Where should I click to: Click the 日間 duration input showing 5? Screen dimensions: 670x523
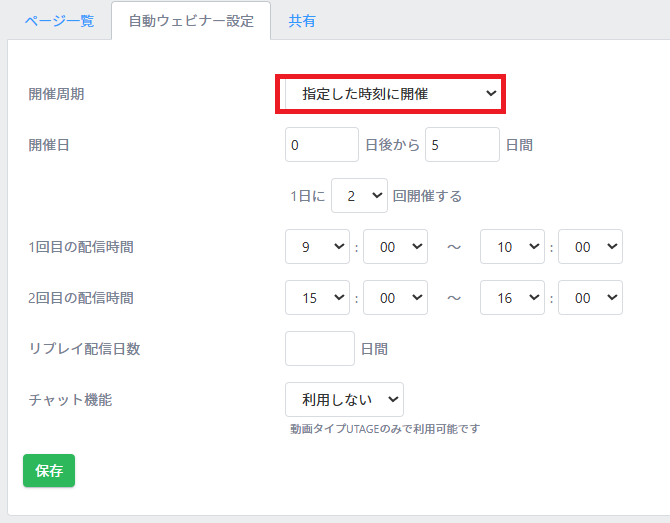coord(462,144)
